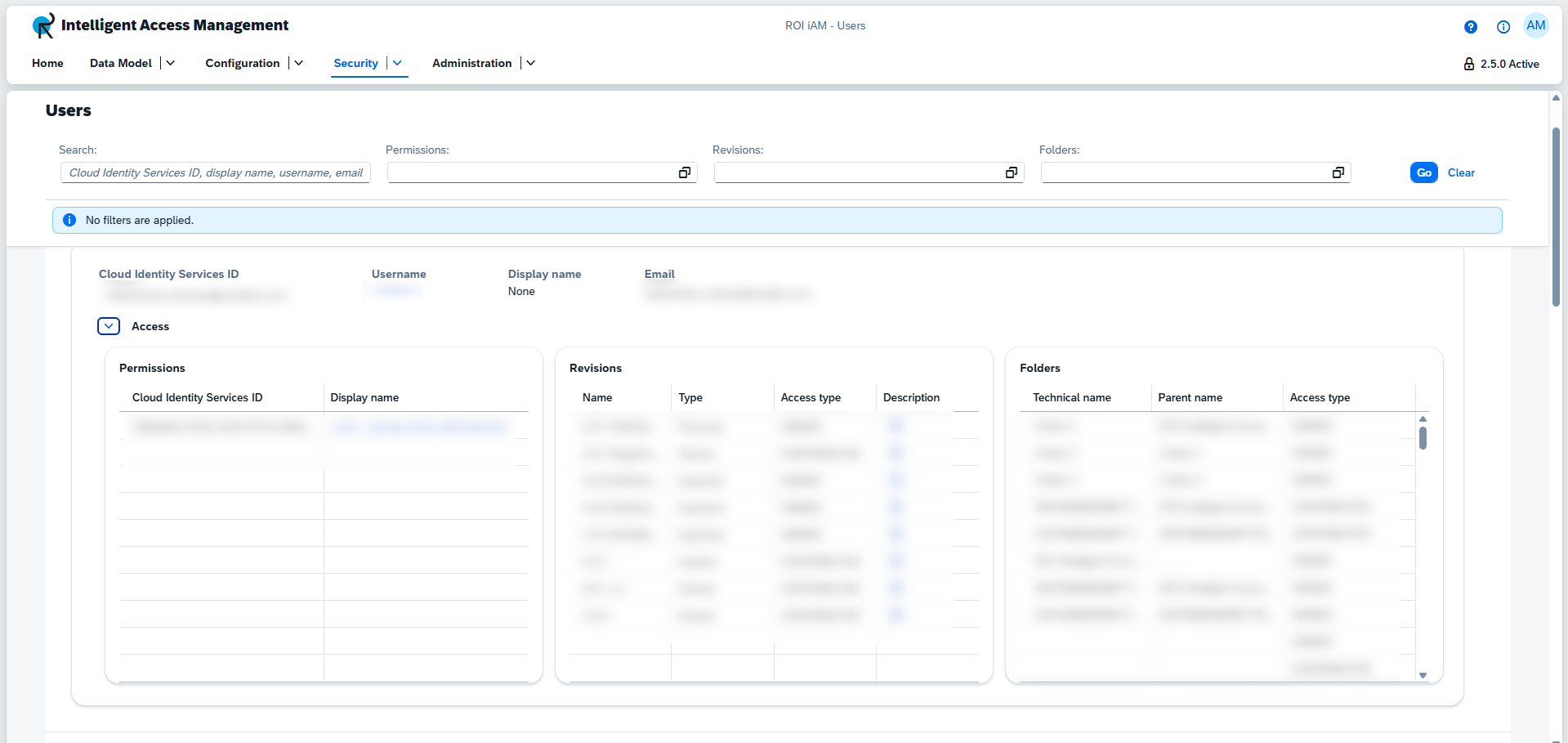Click the Folders table scrollbar down arrow

(x=1423, y=675)
